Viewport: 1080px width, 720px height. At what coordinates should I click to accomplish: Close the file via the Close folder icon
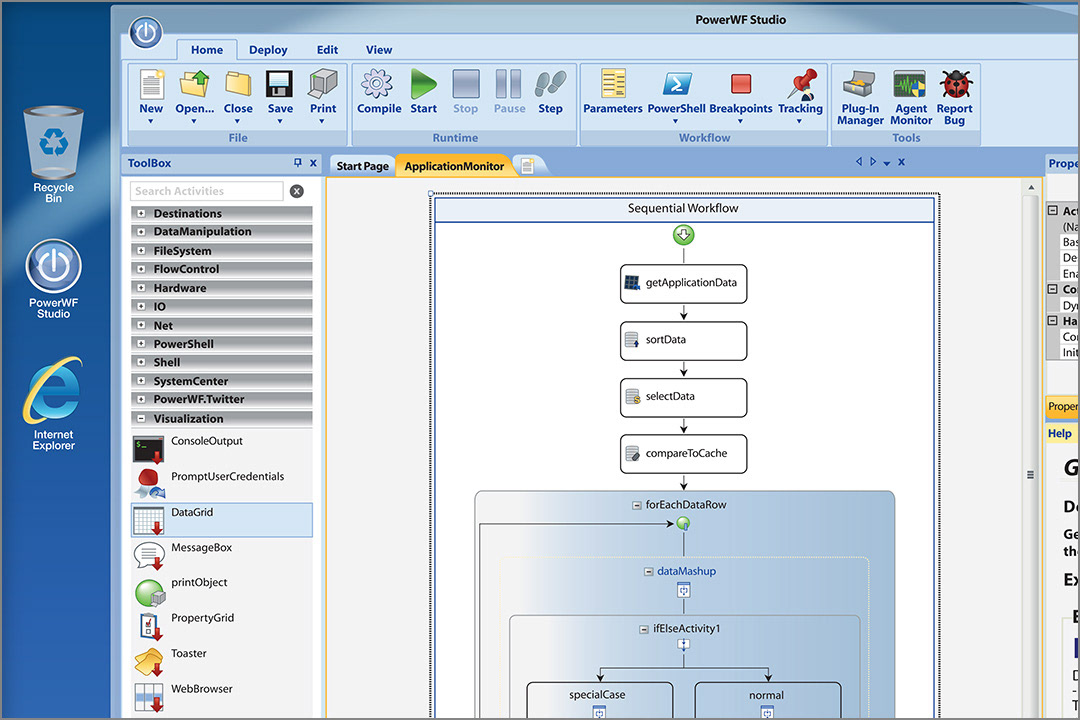[238, 84]
